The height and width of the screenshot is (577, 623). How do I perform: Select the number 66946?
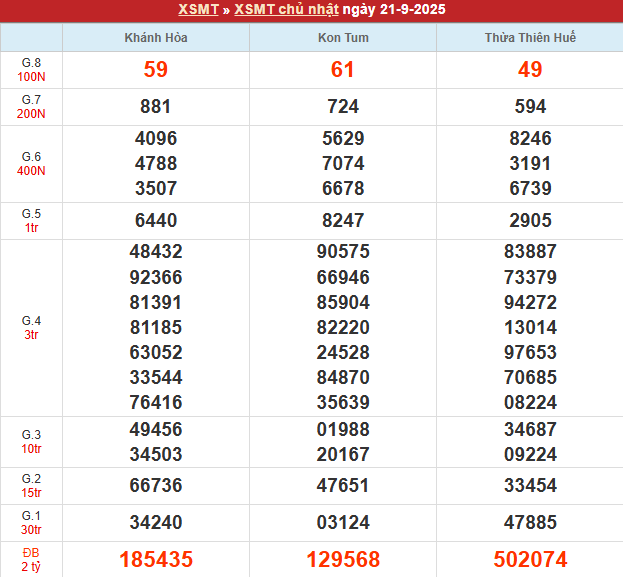pos(343,277)
